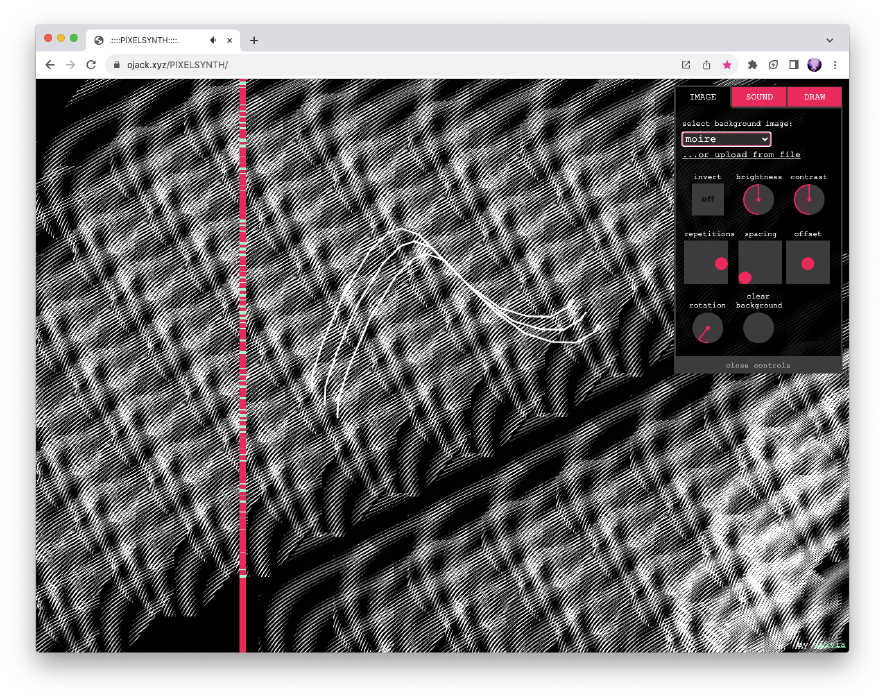The width and height of the screenshot is (885, 700).
Task: Mute tab audio via speaker icon
Action: 213,40
